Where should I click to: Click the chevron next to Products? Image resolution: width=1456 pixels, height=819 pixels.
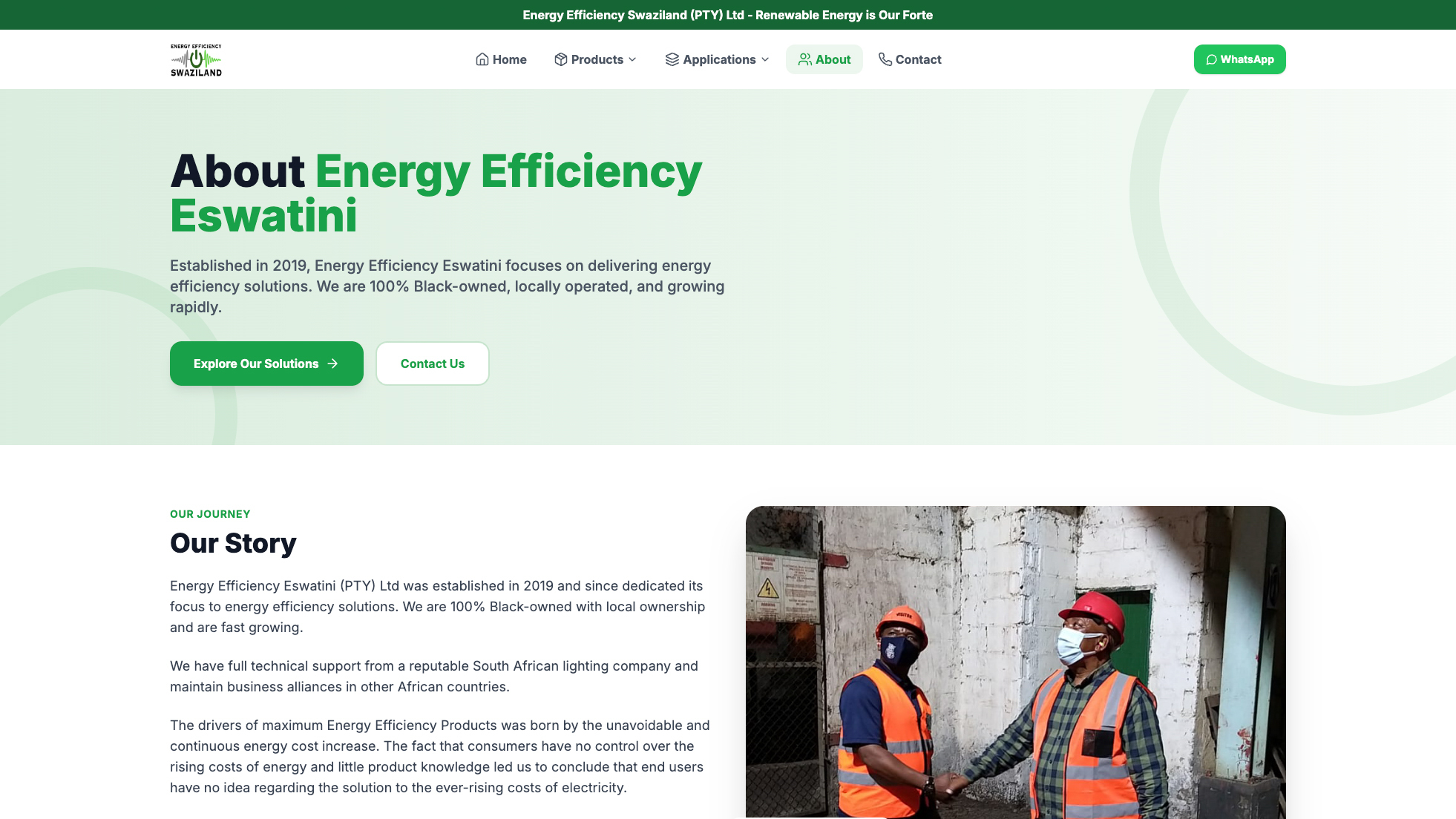[632, 60]
